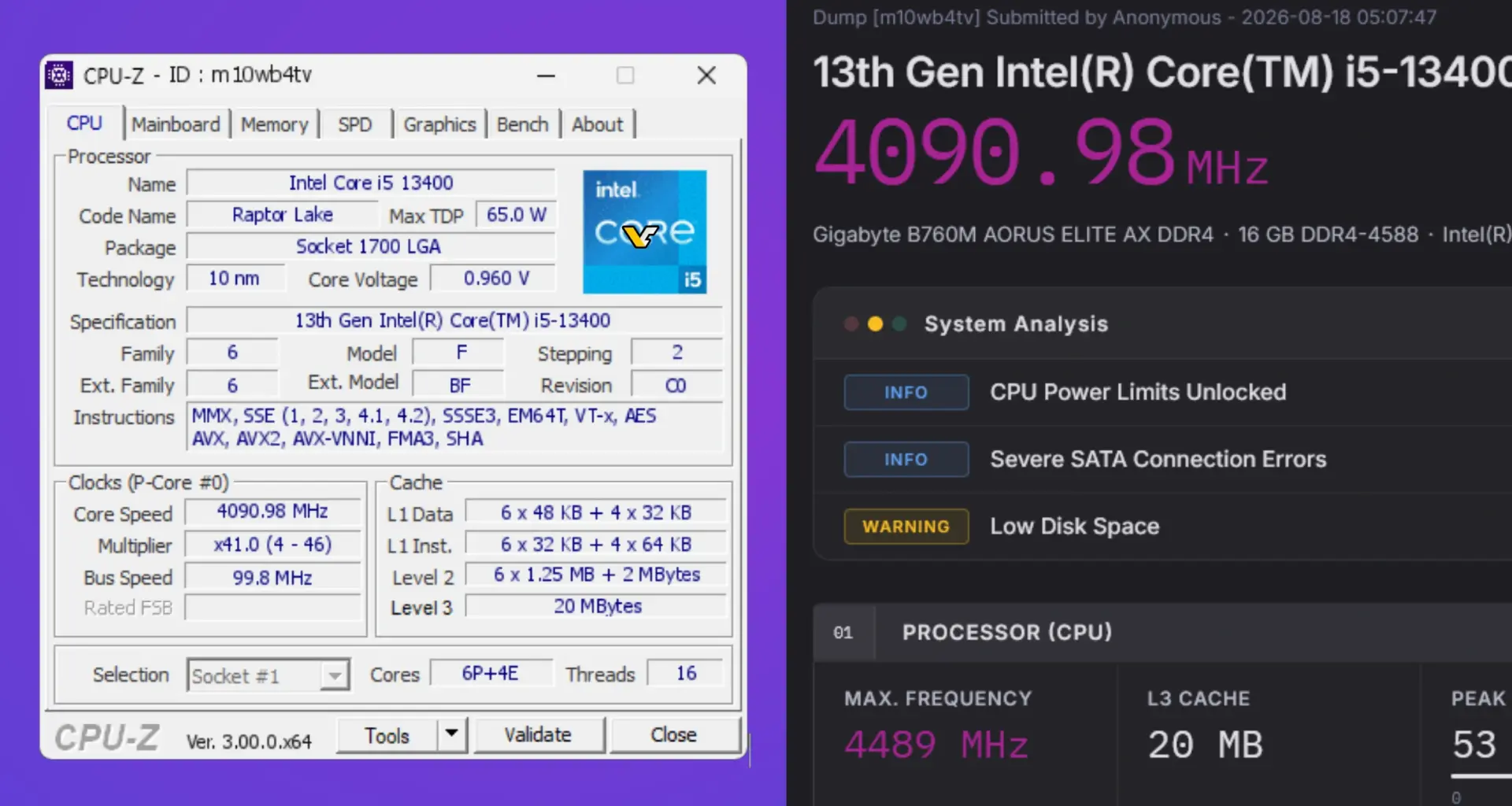Open the Bench tab
The width and height of the screenshot is (1512, 806).
point(522,124)
